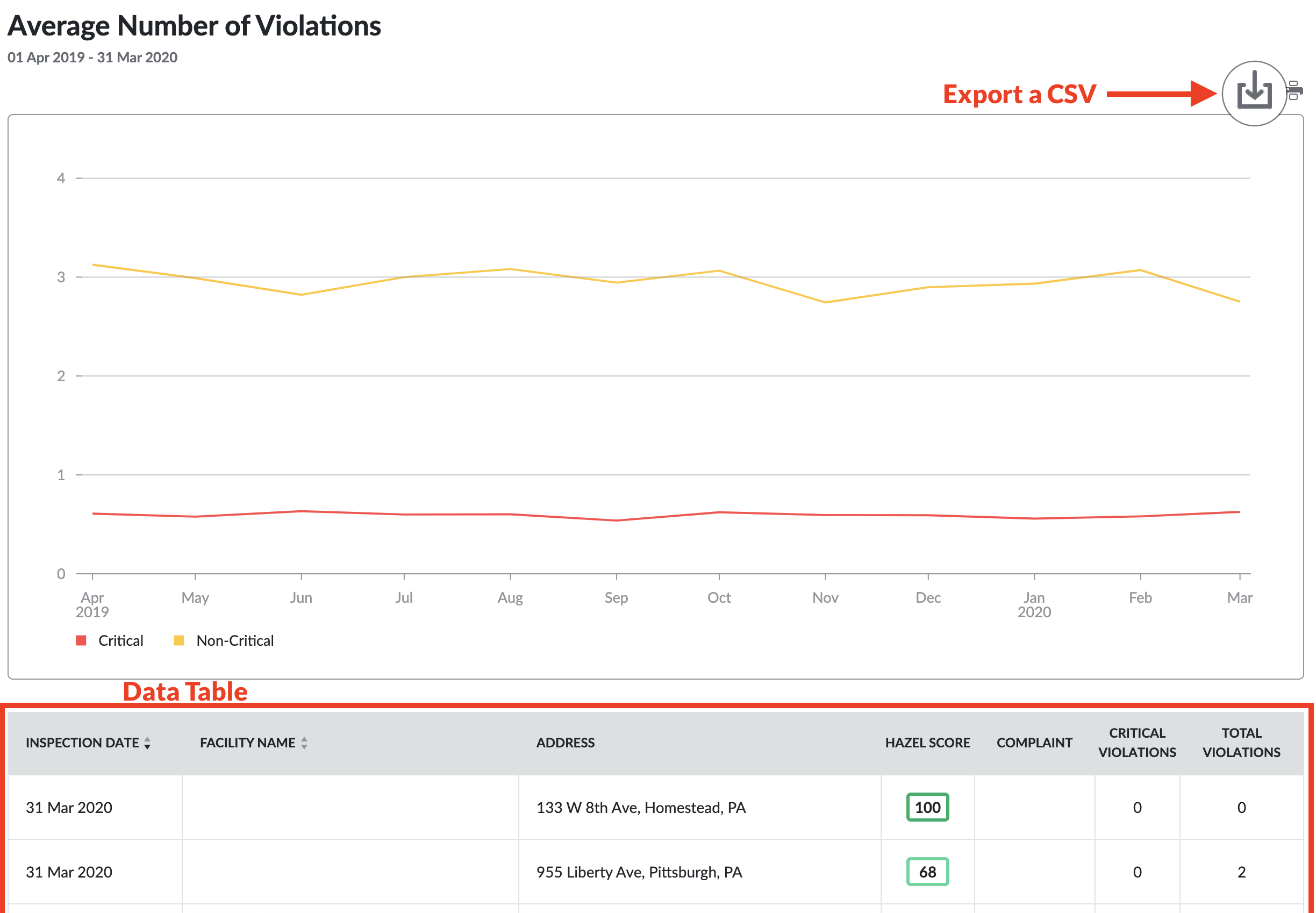
Task: Click the yellow Non-Critical legend square
Action: 179,640
